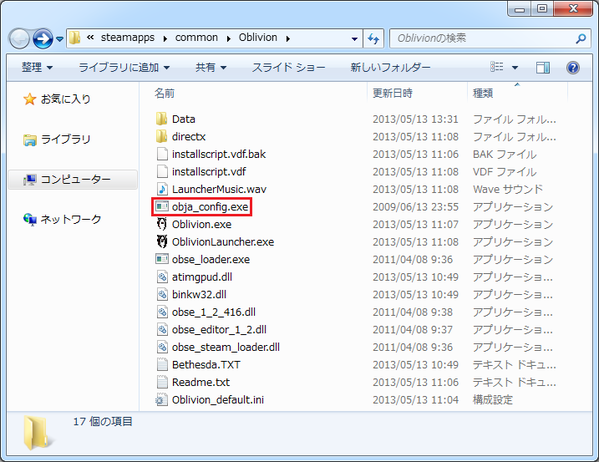The image size is (599, 462).
Task: Click the Bethesda.TXT document icon
Action: point(162,365)
